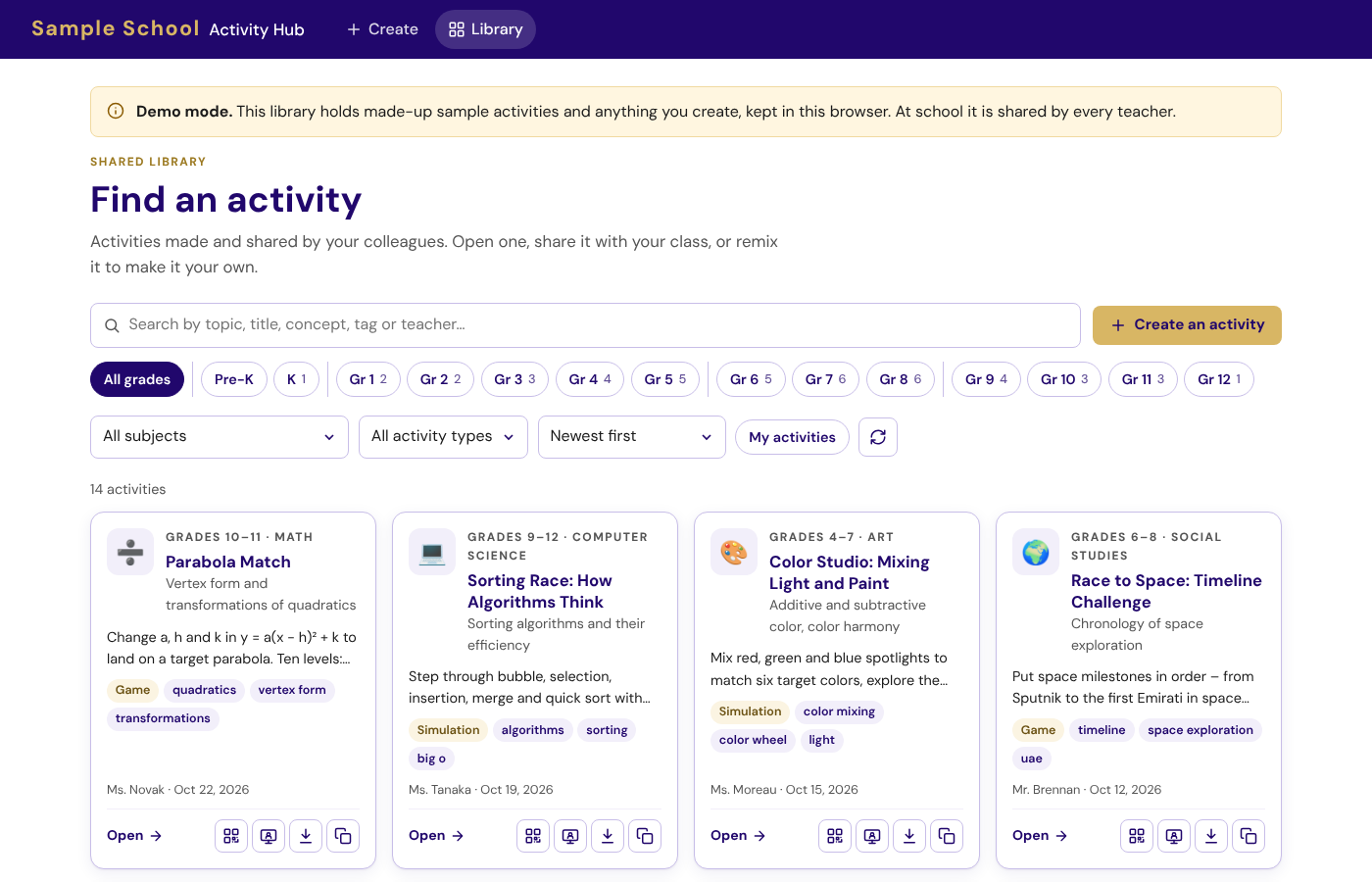Download the Parabola Match activity
This screenshot has width=1372, height=882.
tap(306, 836)
